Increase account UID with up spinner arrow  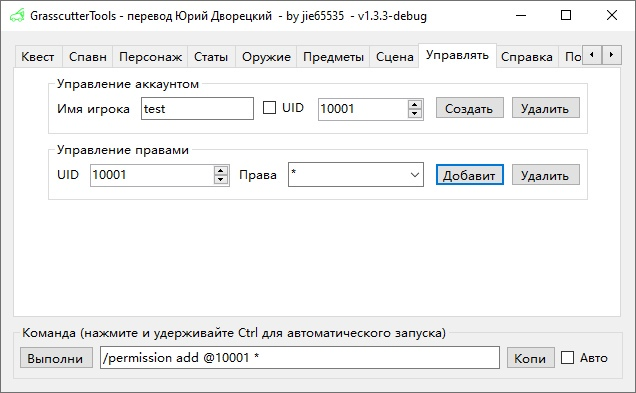point(414,105)
